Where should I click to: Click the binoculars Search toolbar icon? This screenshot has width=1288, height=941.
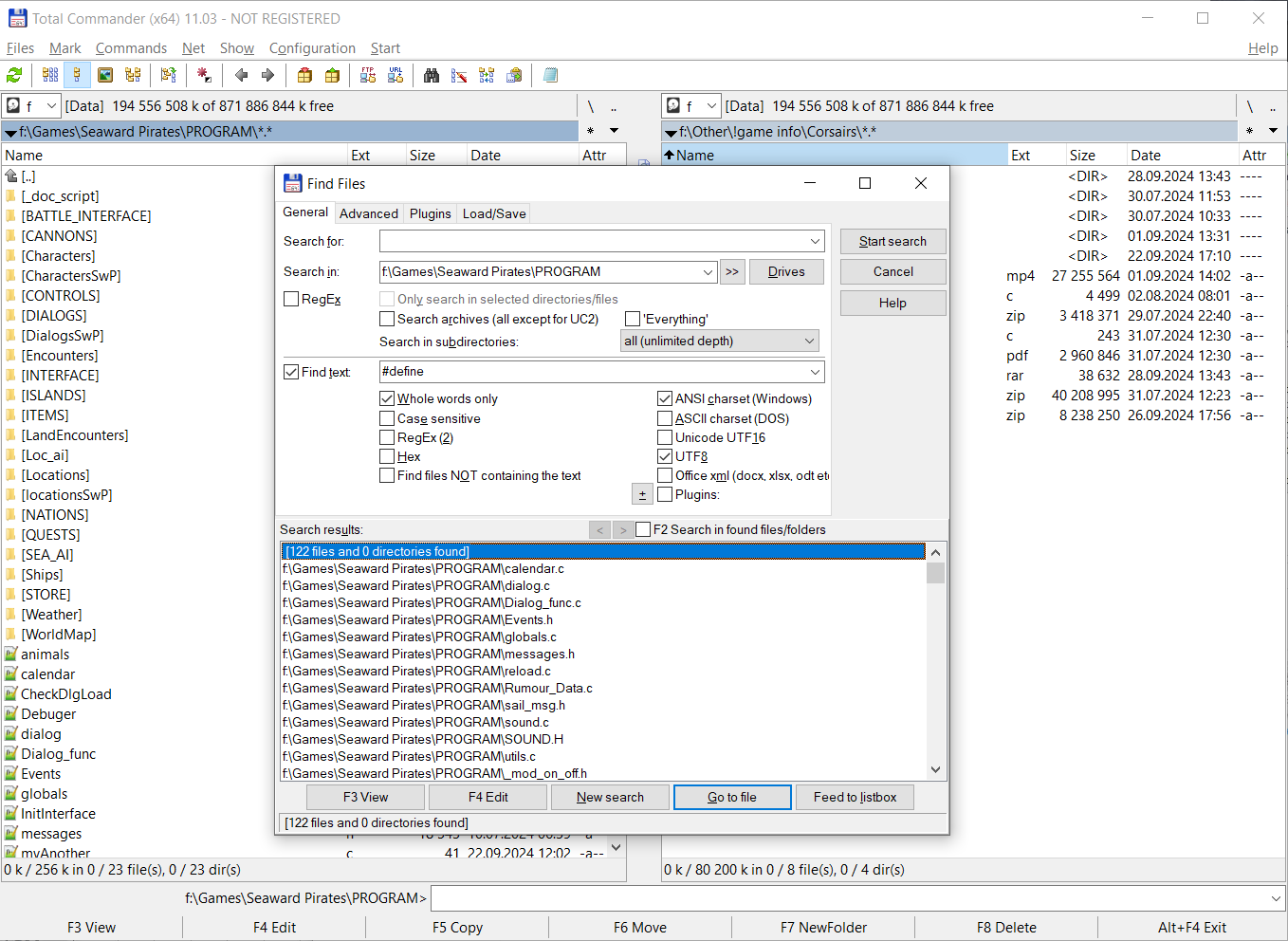pos(432,76)
